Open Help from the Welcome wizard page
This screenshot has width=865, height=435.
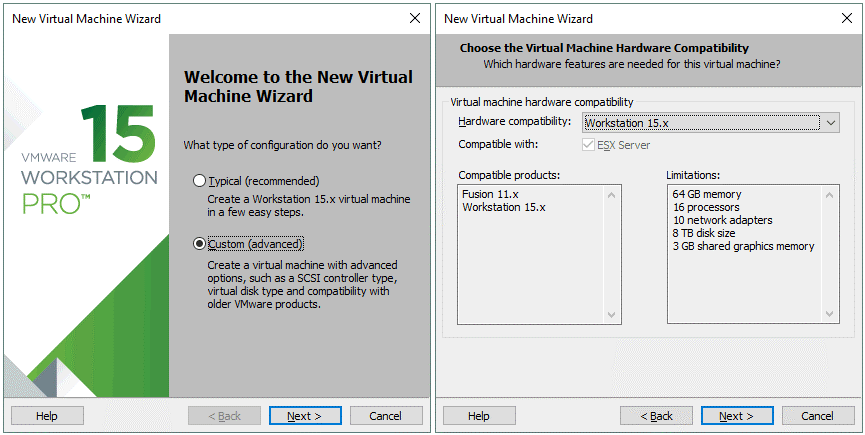[x=47, y=416]
